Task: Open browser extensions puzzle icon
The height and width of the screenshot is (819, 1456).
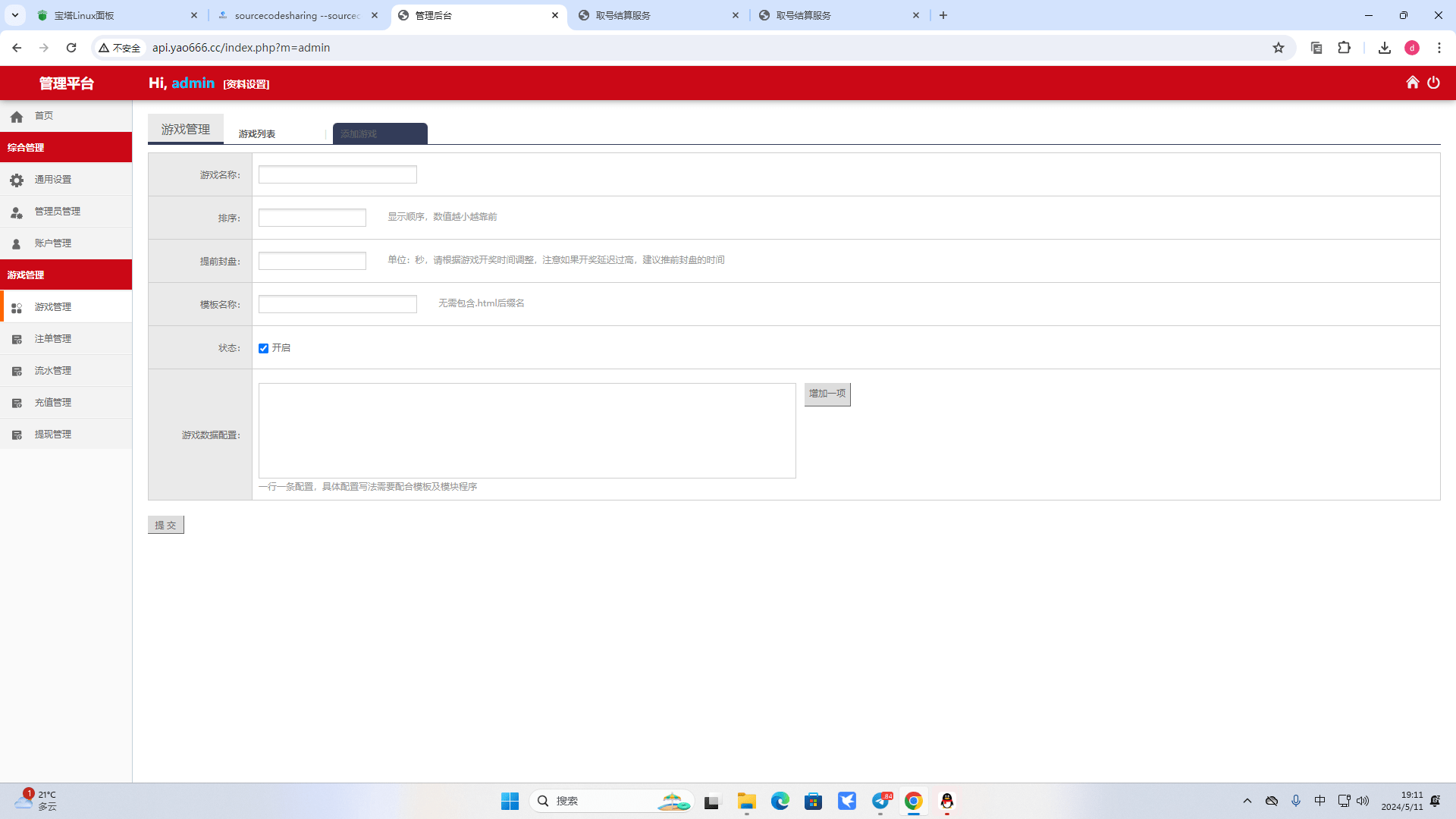Action: 1344,48
